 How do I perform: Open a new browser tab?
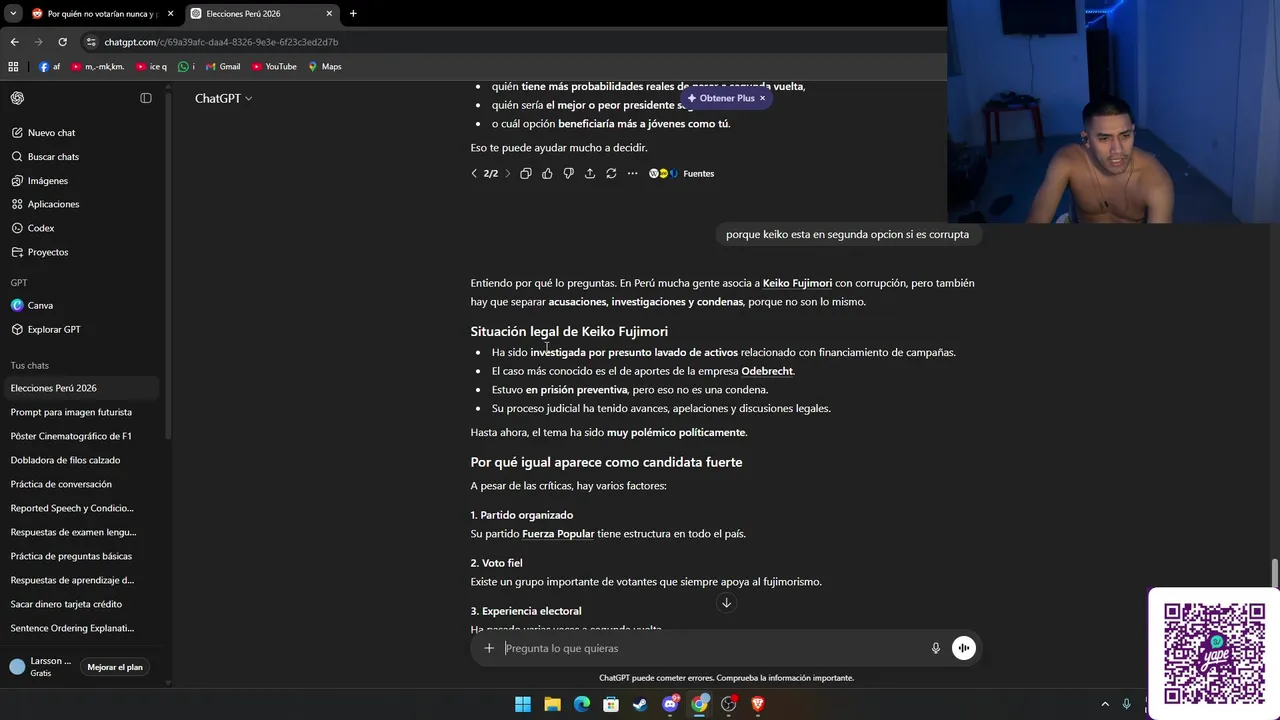click(353, 14)
